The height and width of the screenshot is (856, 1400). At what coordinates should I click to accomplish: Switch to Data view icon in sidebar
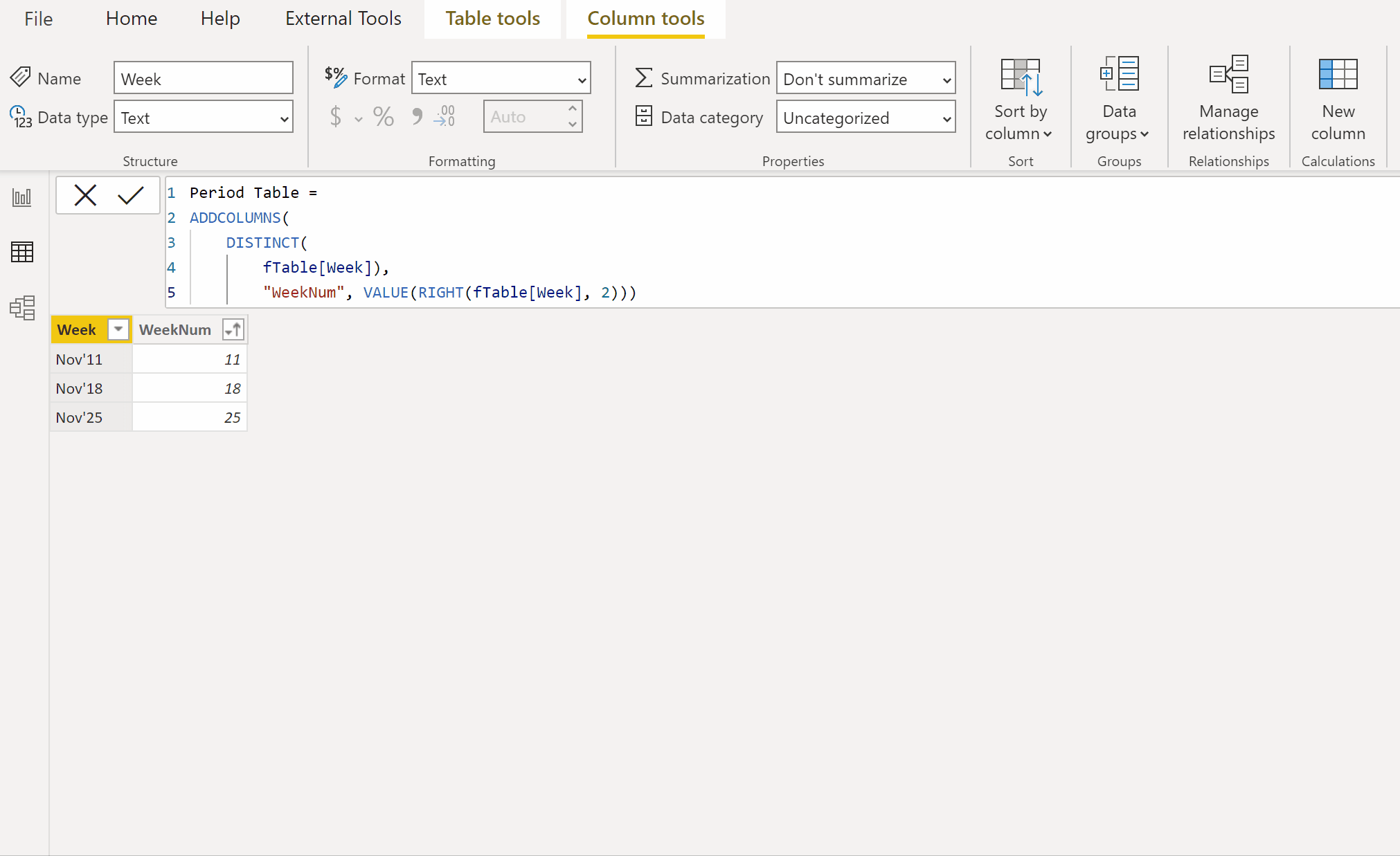point(22,252)
